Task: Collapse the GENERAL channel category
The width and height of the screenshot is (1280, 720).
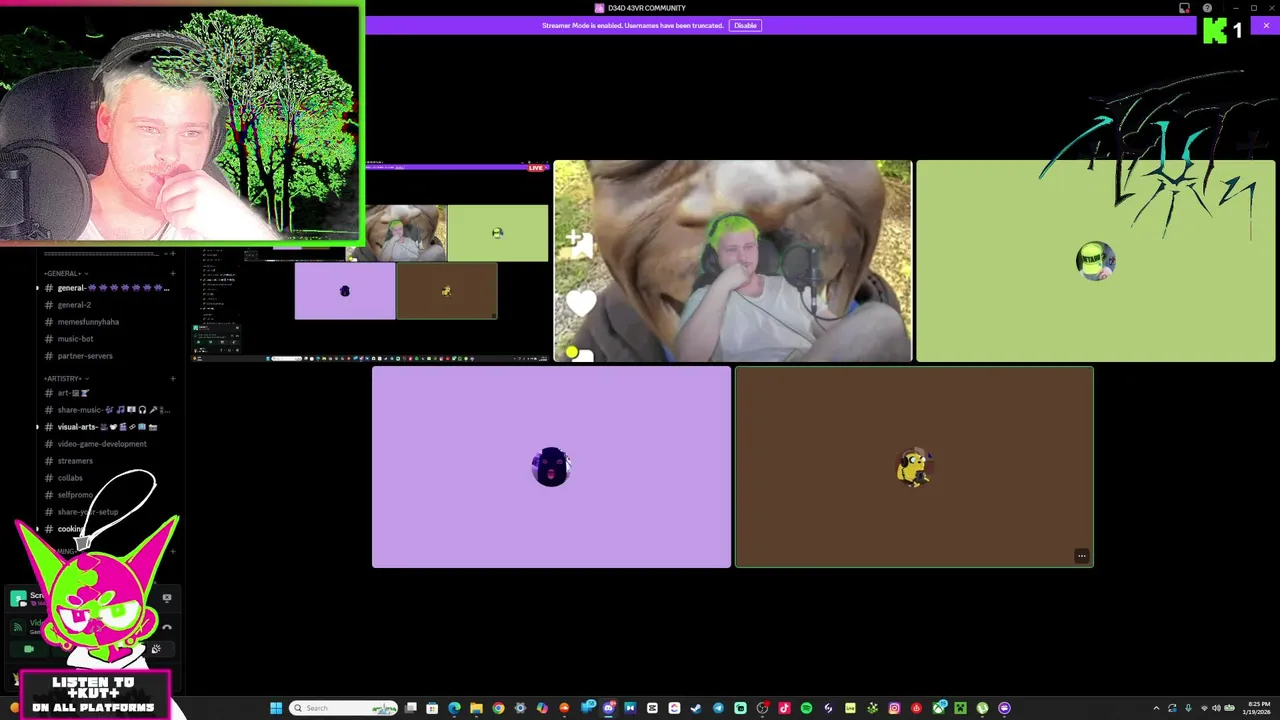Action: click(65, 273)
